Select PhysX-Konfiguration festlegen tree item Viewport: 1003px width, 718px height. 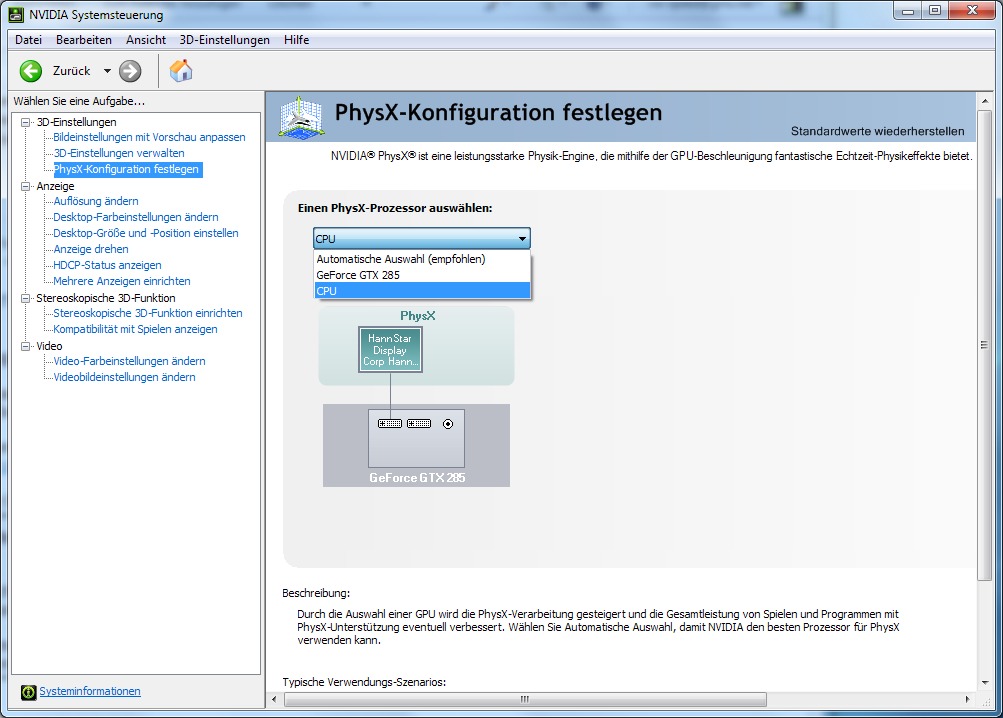point(126,169)
